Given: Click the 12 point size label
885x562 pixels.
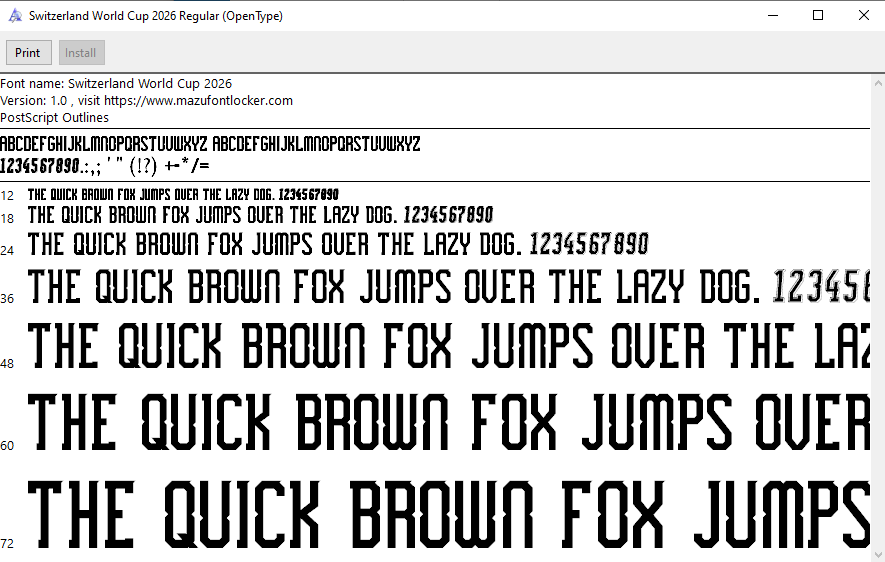Looking at the screenshot, I should [x=8, y=196].
